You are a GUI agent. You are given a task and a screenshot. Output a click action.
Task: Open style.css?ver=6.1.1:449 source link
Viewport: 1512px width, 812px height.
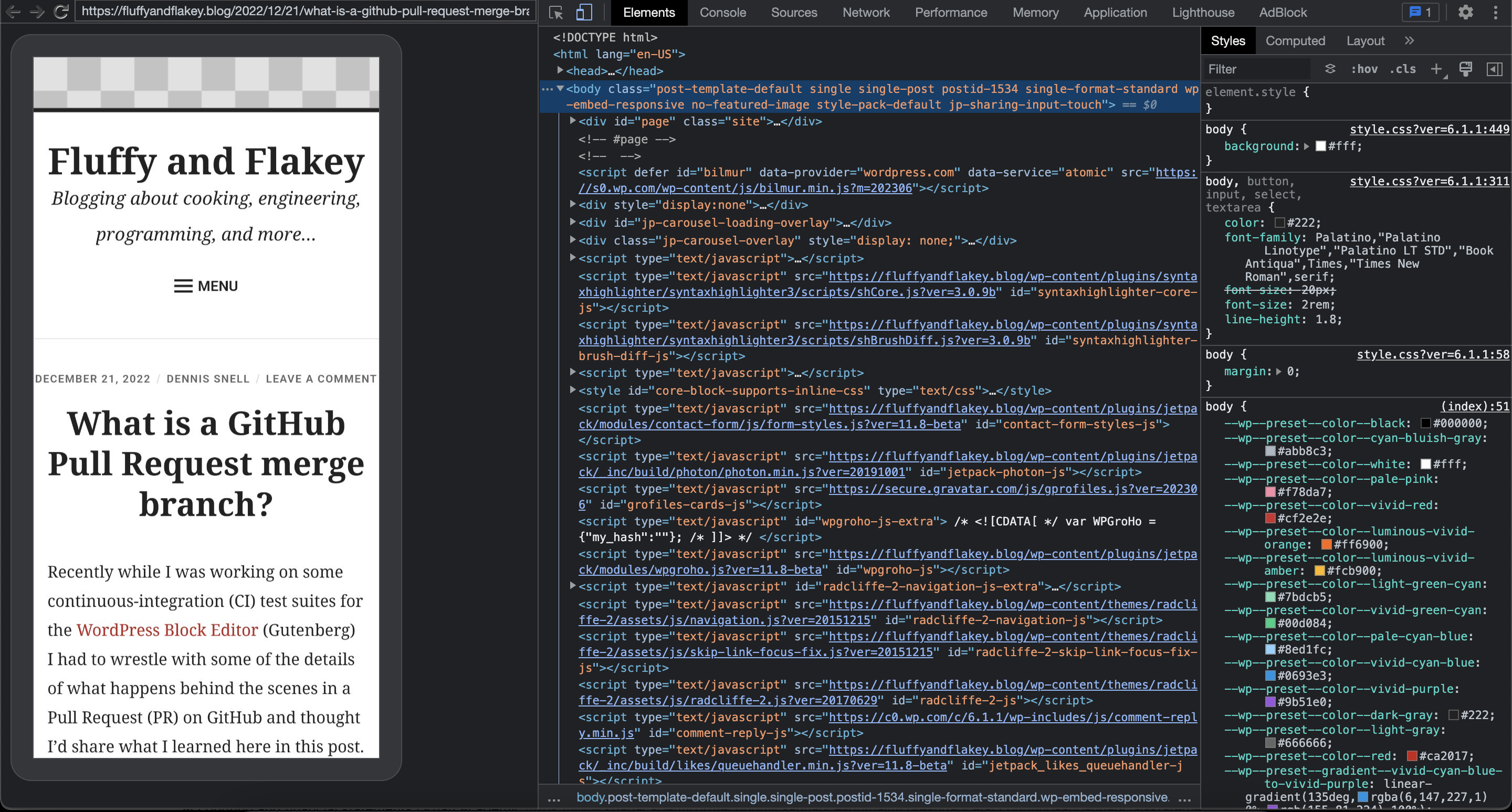[1429, 129]
